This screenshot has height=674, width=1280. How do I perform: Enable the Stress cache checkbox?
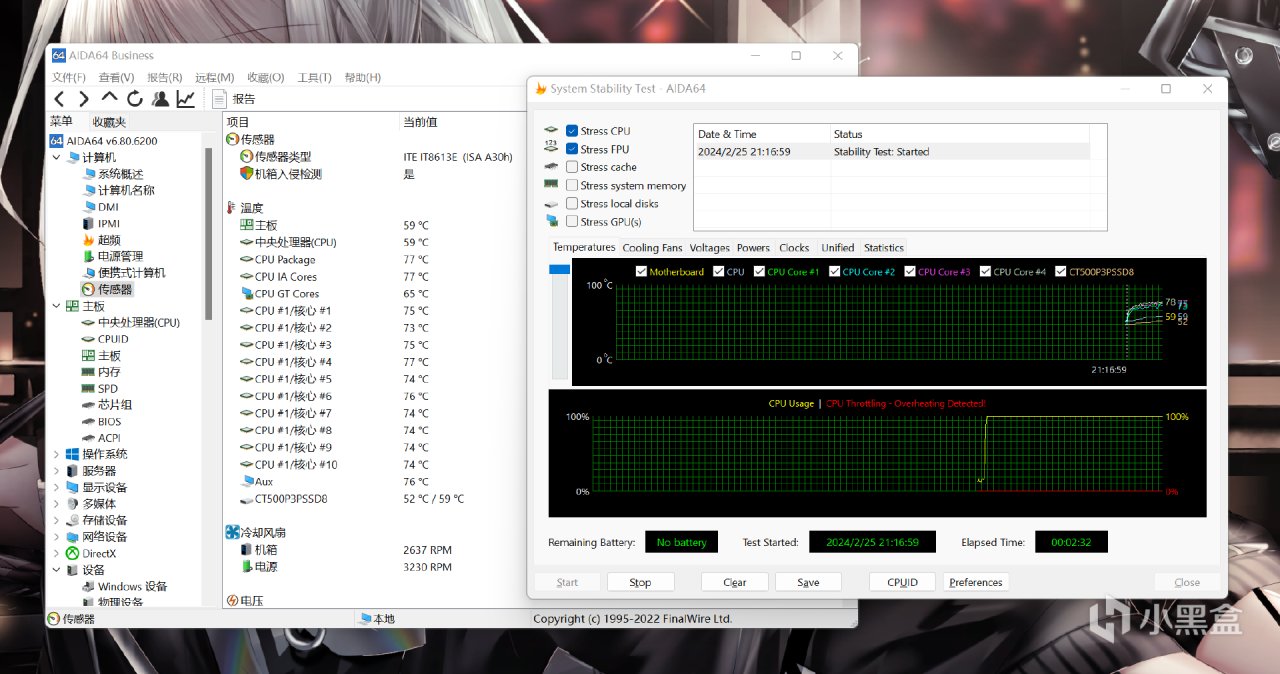[x=572, y=167]
